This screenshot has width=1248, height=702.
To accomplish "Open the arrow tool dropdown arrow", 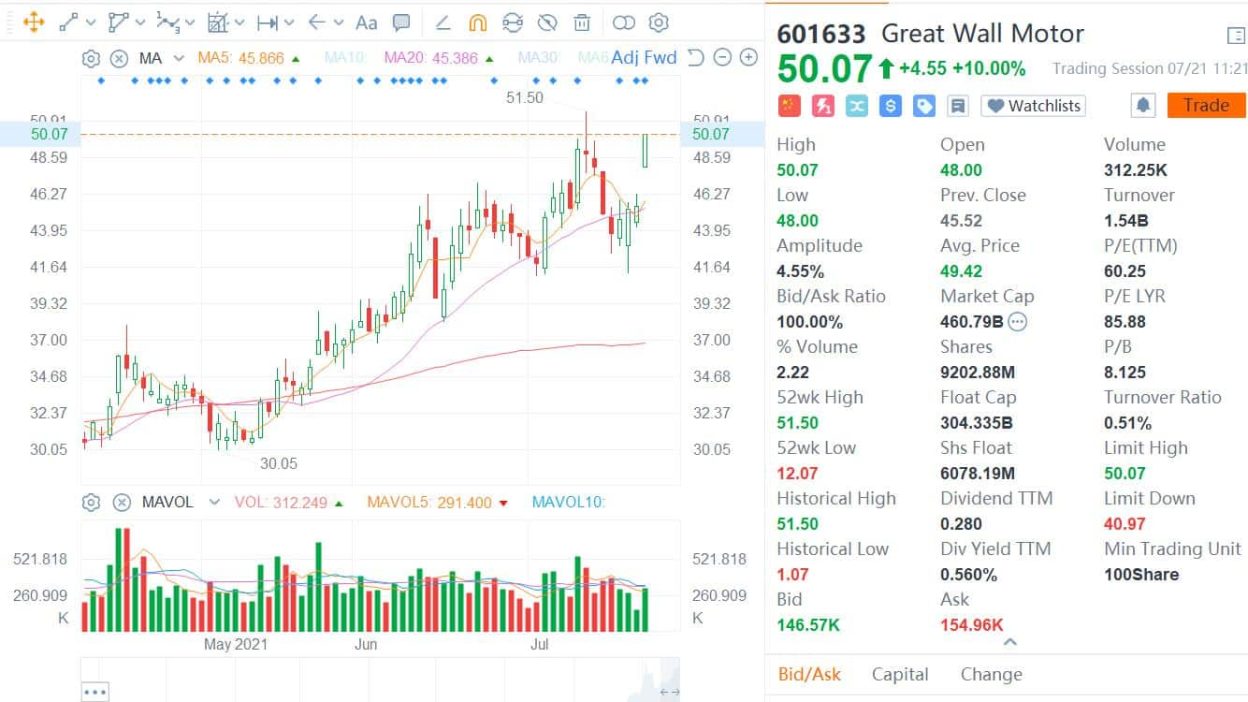I will point(338,22).
